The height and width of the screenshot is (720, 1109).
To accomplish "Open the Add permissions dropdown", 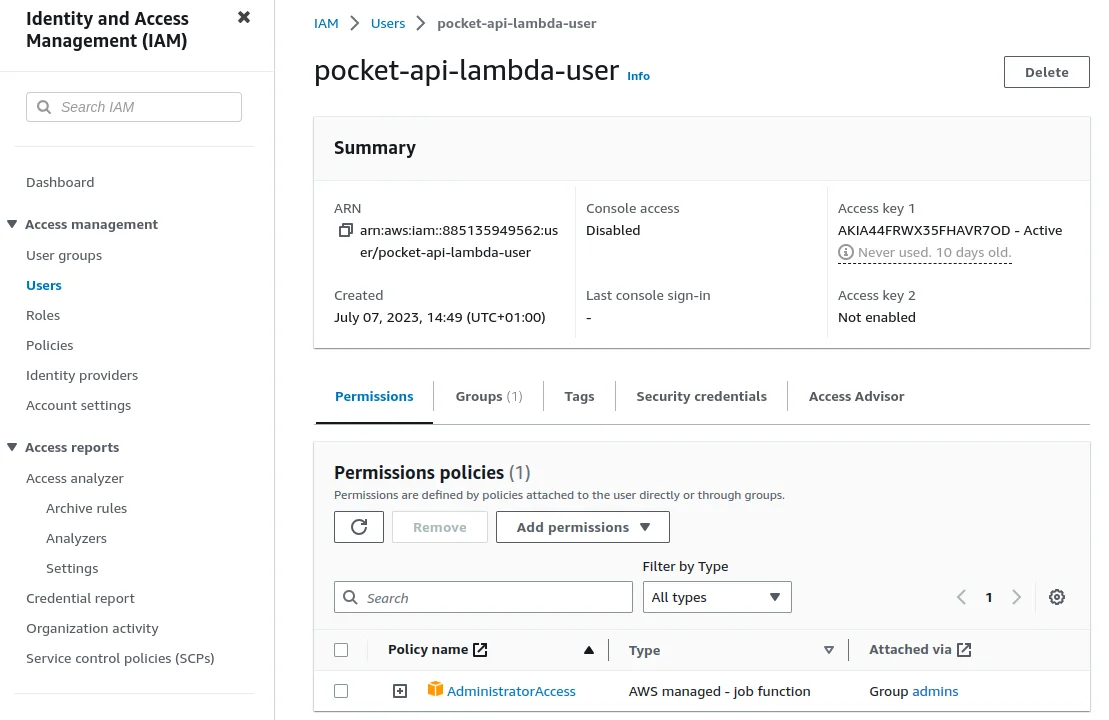I will point(582,527).
